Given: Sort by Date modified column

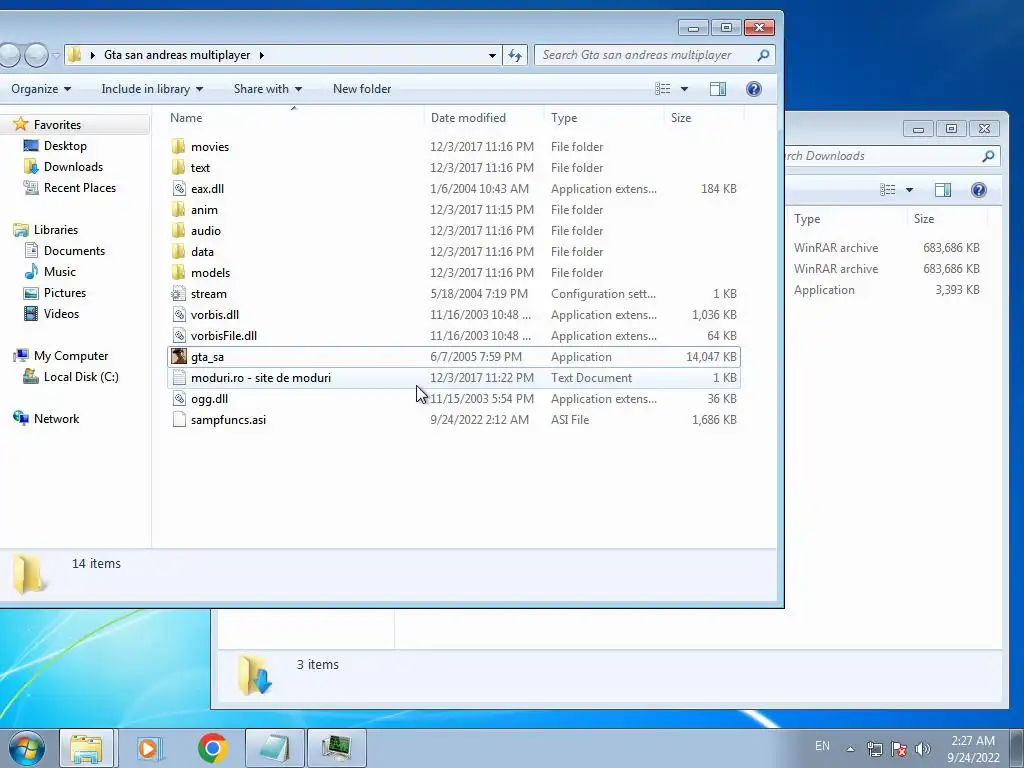Looking at the screenshot, I should 468,118.
